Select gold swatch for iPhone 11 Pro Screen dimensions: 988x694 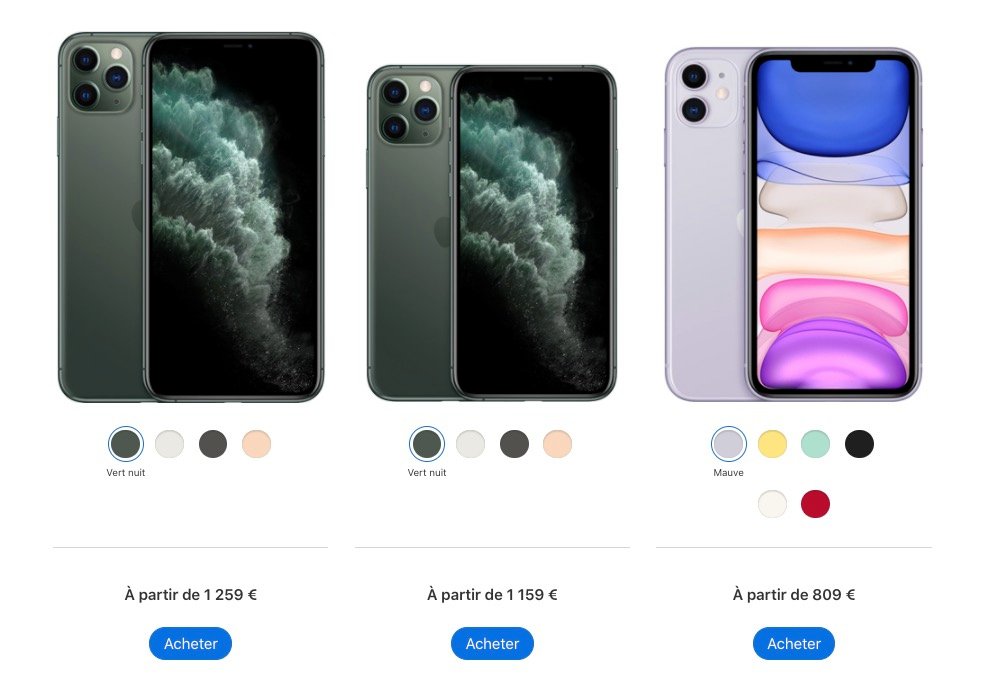tap(558, 444)
